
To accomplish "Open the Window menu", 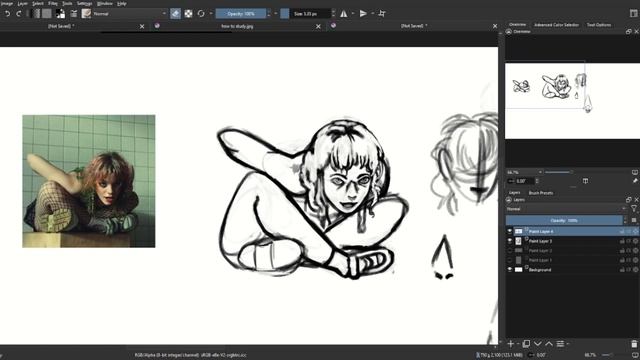I will pyautogui.click(x=105, y=3).
